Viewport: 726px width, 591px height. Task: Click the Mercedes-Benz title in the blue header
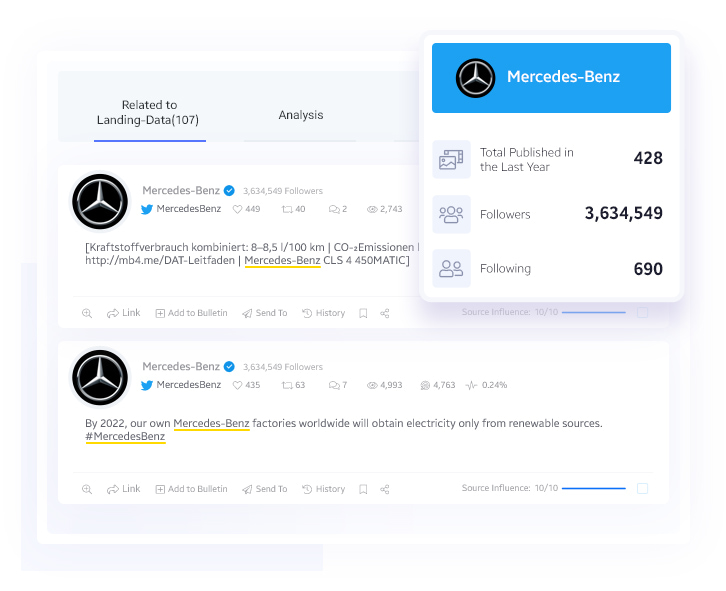563,76
